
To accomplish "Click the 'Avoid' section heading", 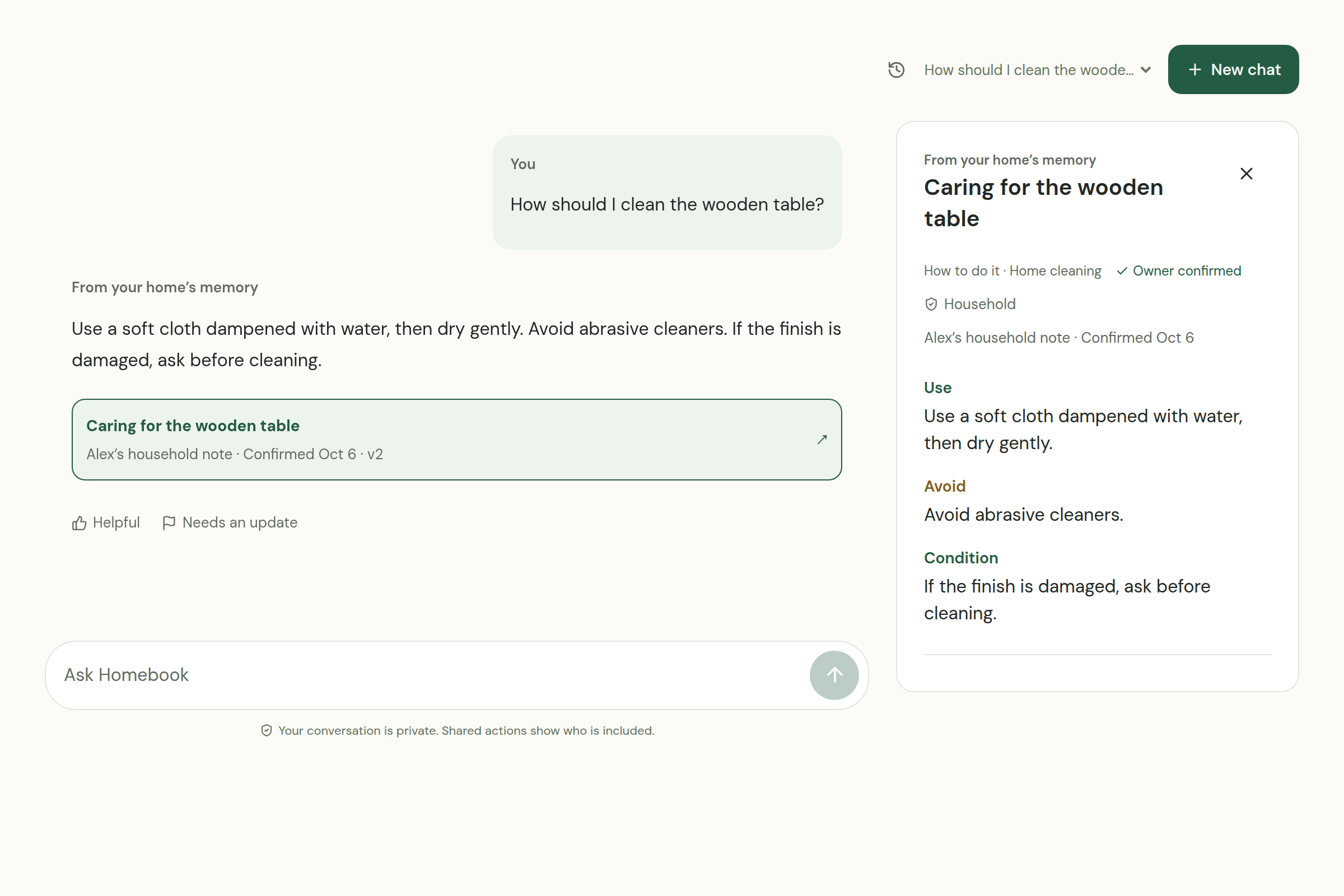I will [945, 486].
